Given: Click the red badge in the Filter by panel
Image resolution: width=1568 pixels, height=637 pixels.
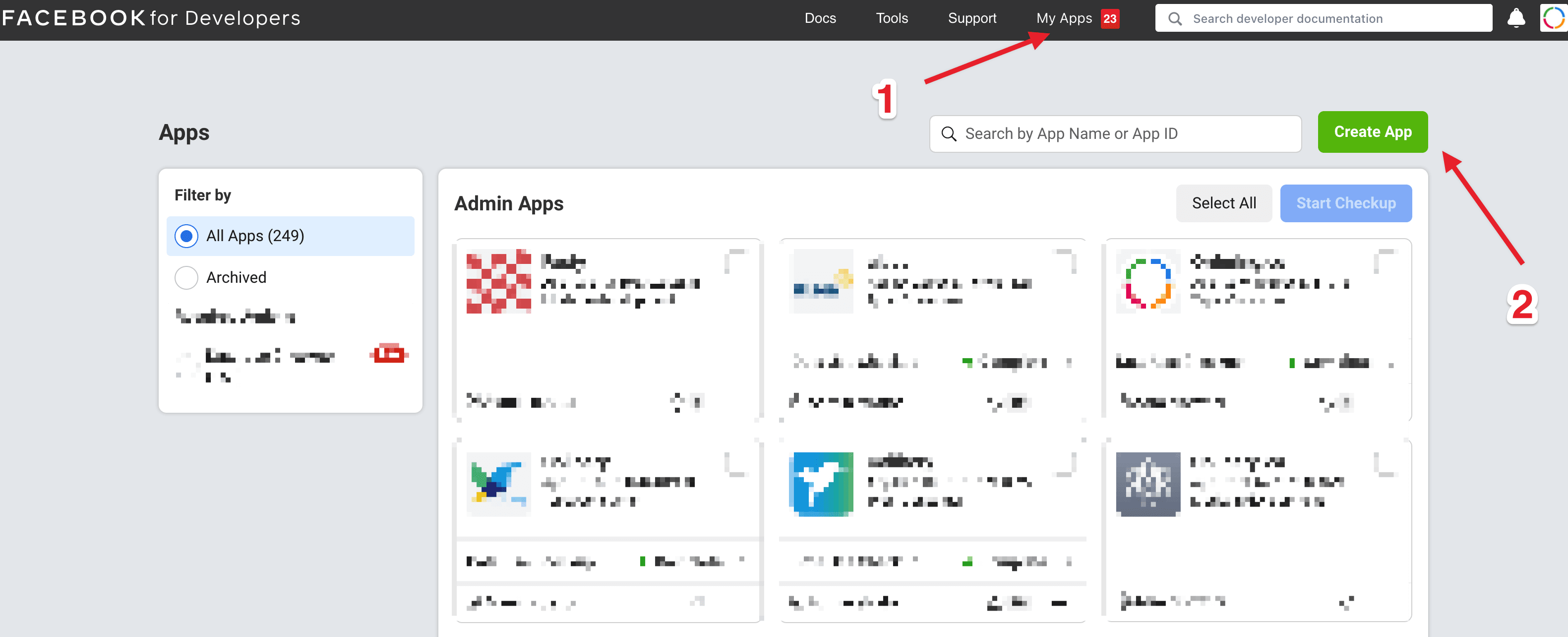Looking at the screenshot, I should (388, 353).
